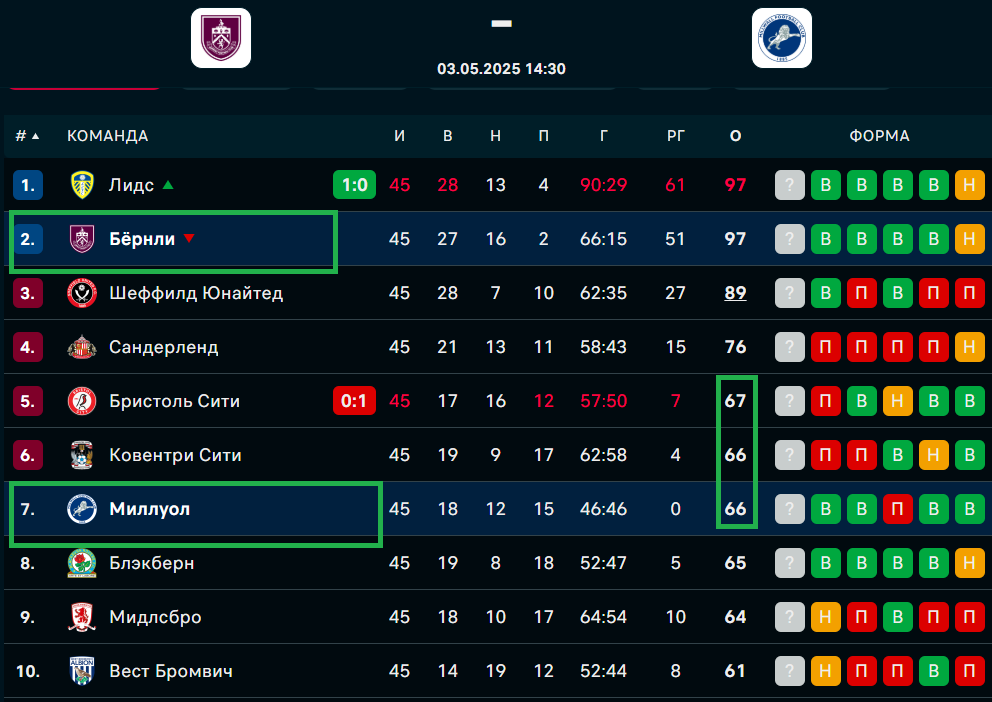
Task: Open the Coventry City crest icon
Action: pyautogui.click(x=82, y=455)
